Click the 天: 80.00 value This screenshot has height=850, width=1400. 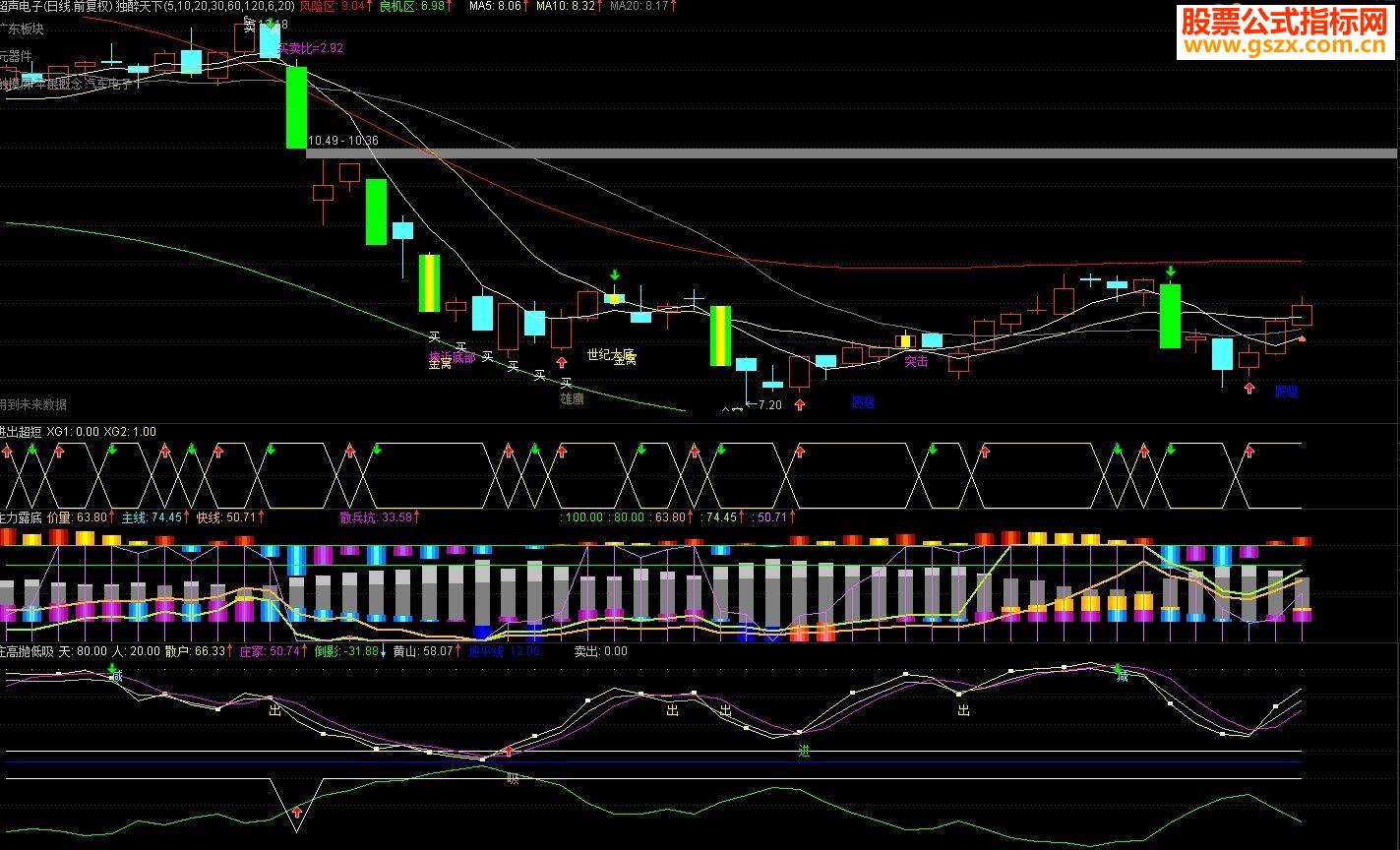pyautogui.click(x=83, y=651)
